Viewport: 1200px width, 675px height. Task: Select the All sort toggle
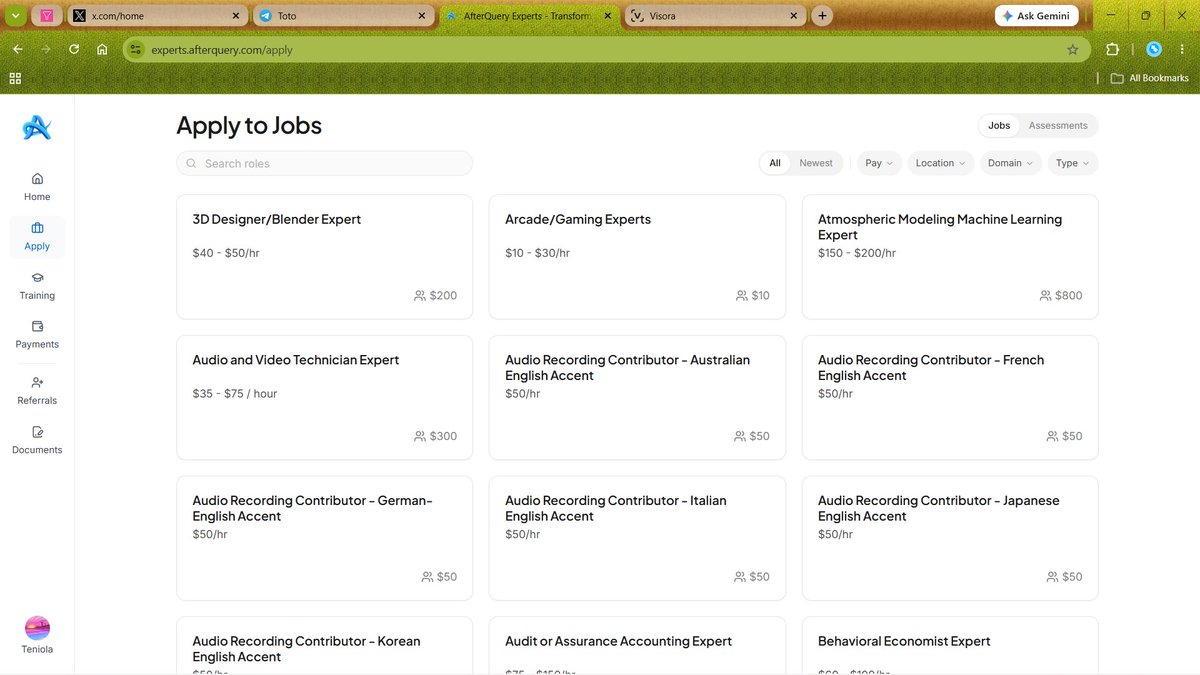pos(775,163)
